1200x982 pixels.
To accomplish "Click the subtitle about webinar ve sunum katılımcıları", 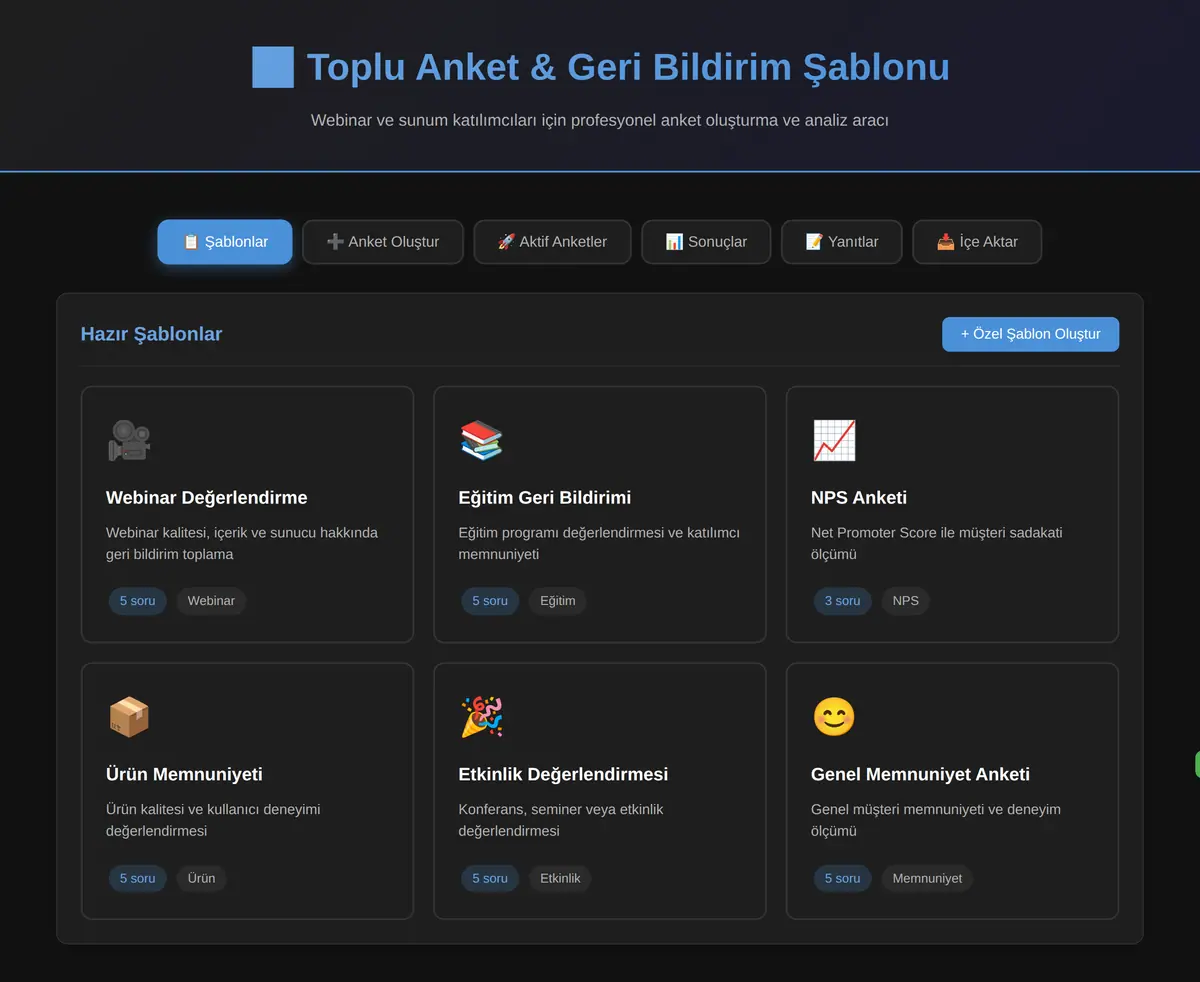I will click(x=600, y=120).
